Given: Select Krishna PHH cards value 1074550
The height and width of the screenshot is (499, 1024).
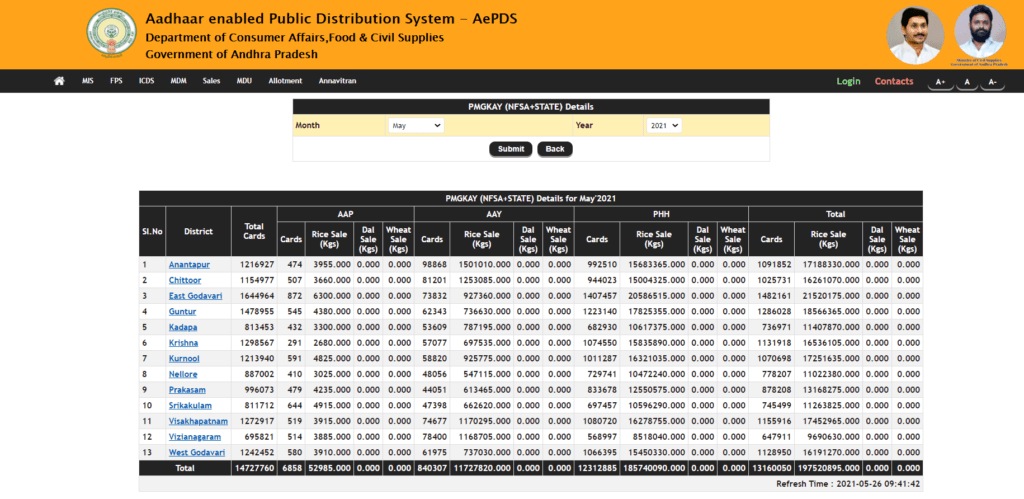Looking at the screenshot, I should [600, 343].
